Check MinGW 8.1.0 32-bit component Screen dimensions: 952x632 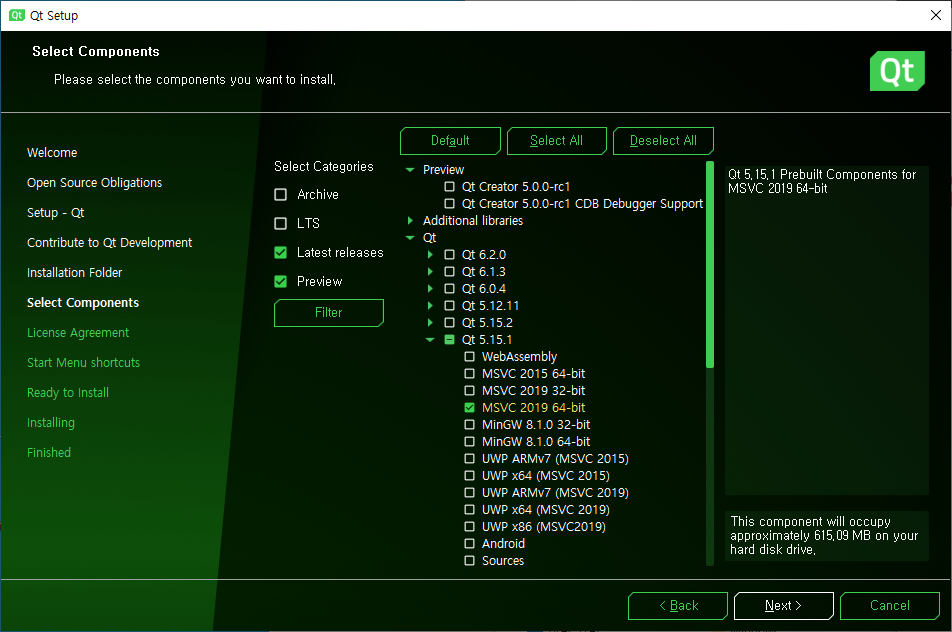[x=469, y=424]
